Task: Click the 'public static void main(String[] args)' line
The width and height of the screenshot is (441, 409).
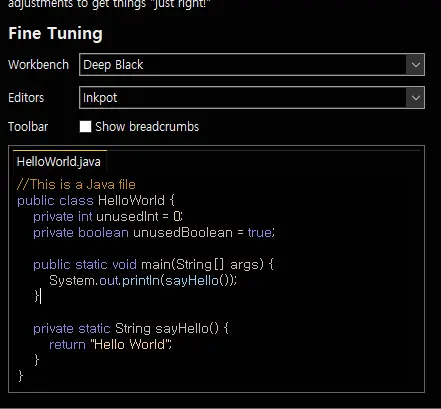Action: pos(153,265)
